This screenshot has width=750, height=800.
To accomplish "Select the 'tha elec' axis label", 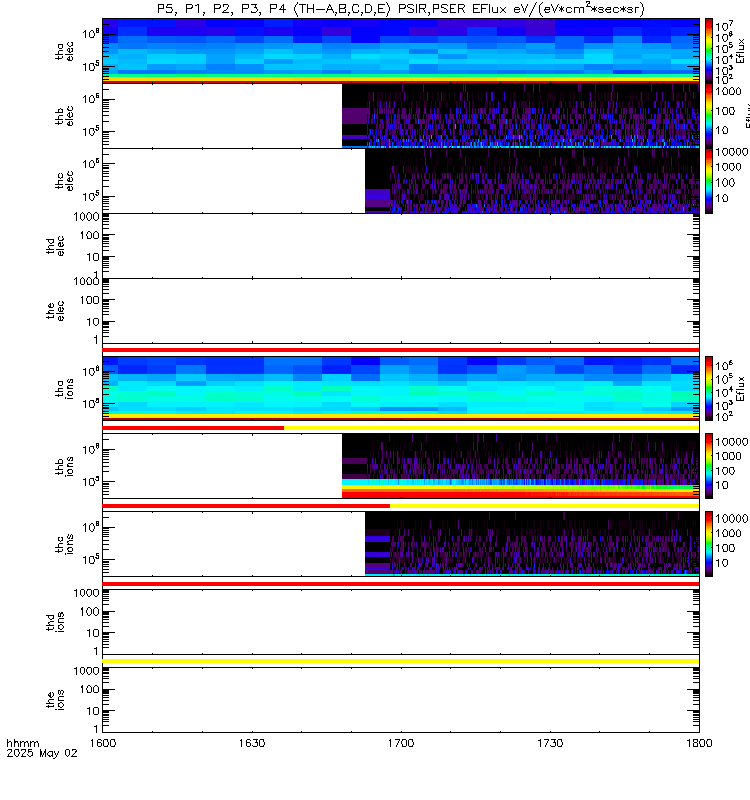I will point(64,51).
